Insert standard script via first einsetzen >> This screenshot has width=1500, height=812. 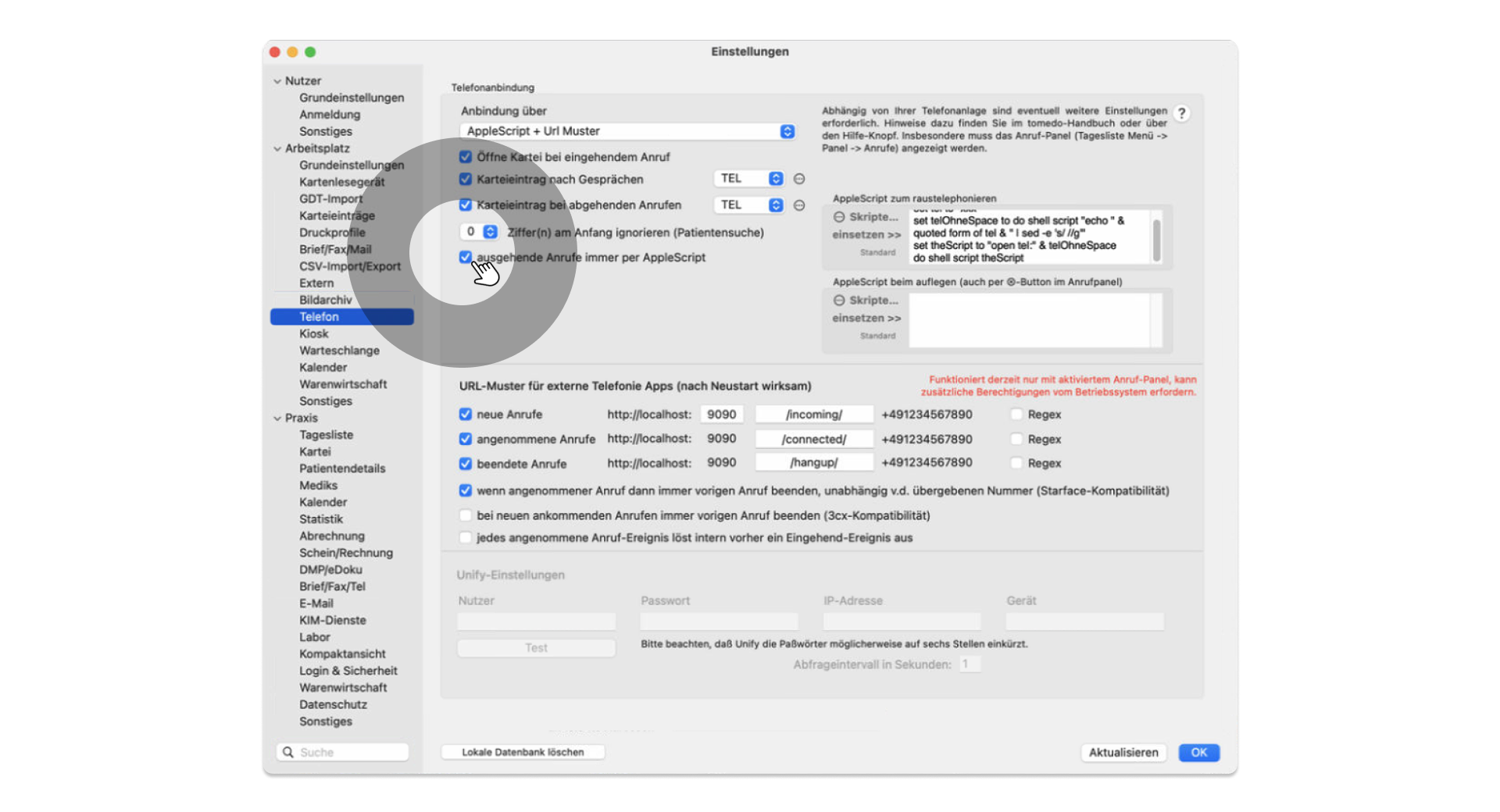866,235
